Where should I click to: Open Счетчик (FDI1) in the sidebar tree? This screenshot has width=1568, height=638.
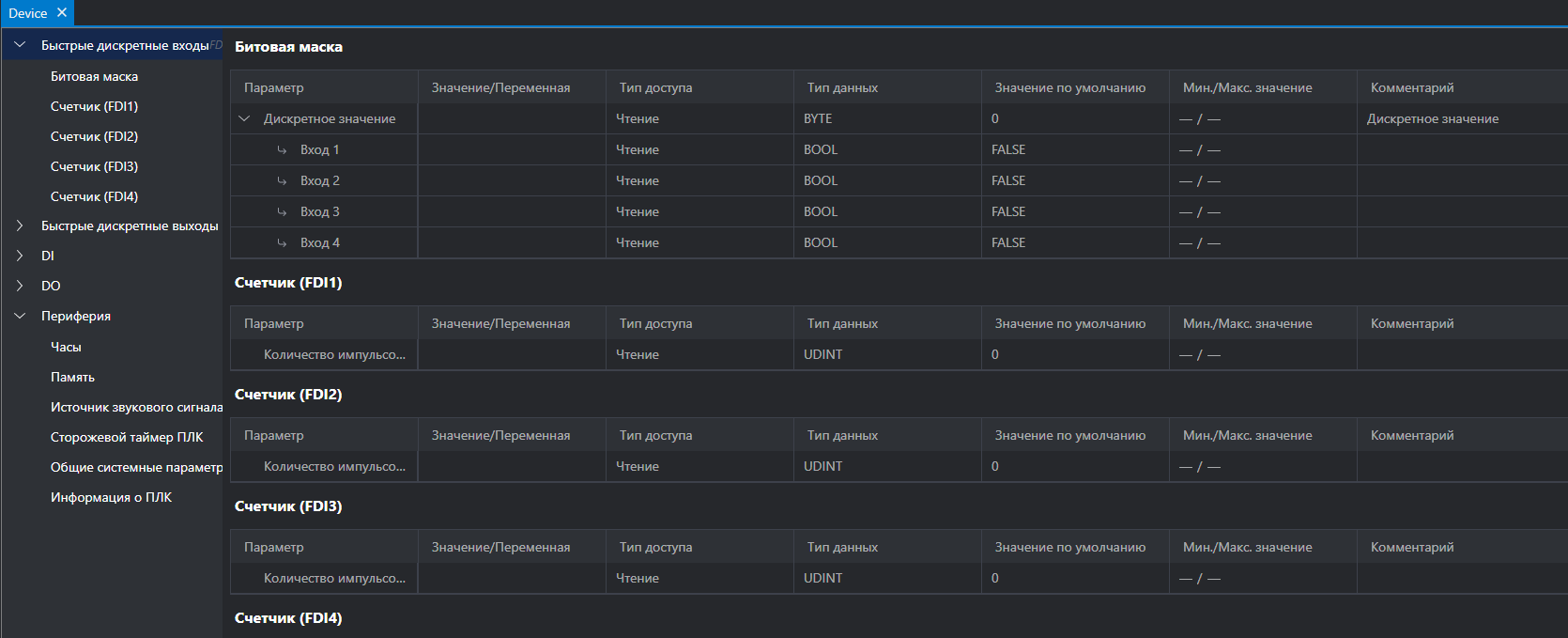94,106
